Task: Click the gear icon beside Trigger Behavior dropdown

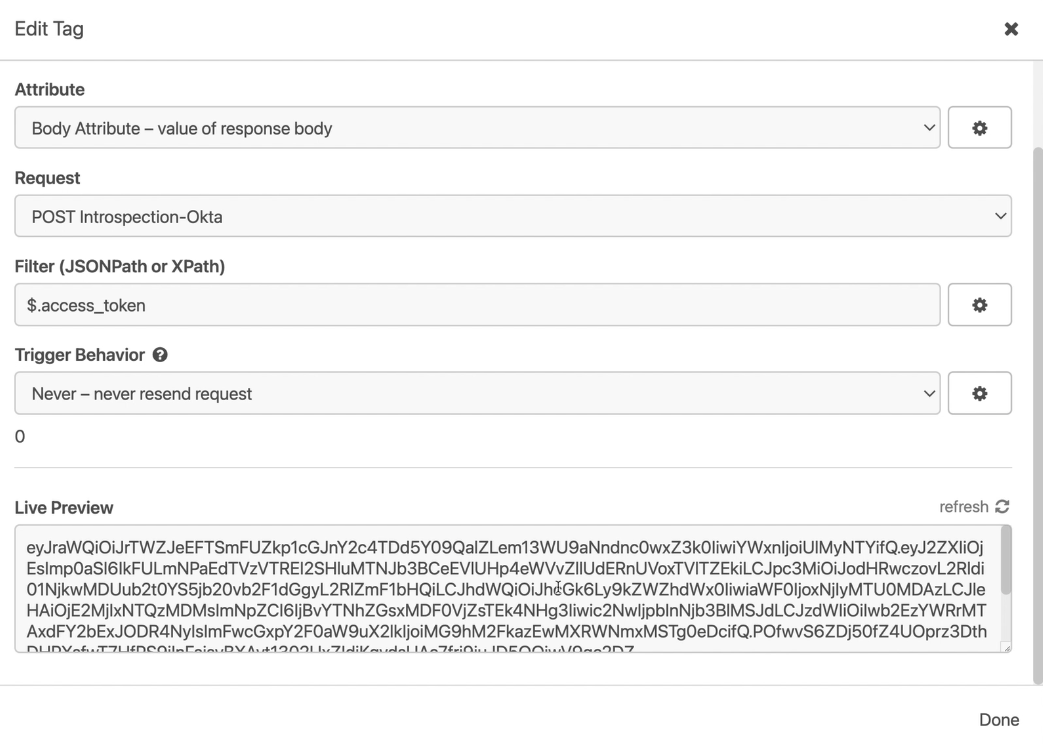Action: click(979, 393)
